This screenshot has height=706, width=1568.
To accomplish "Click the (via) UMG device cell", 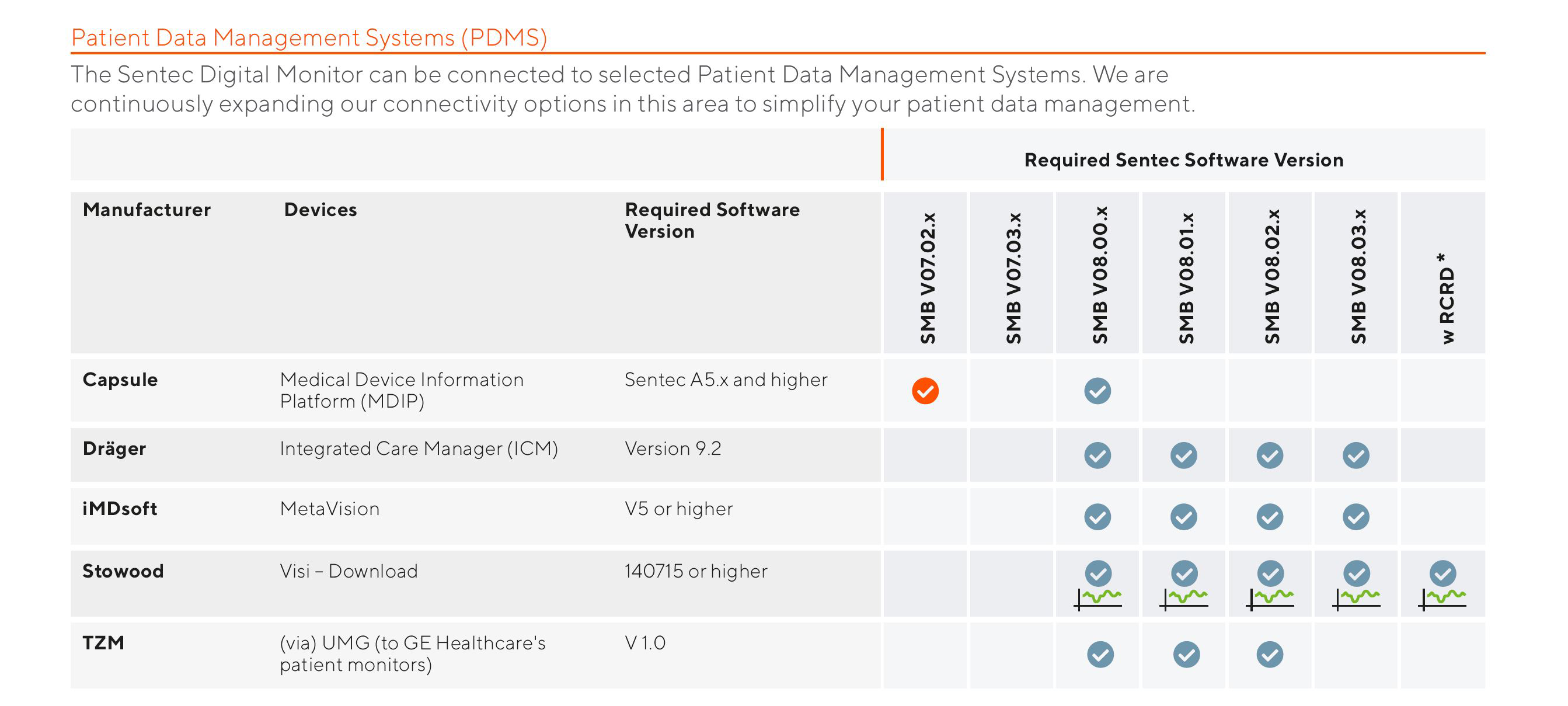I will [x=413, y=653].
